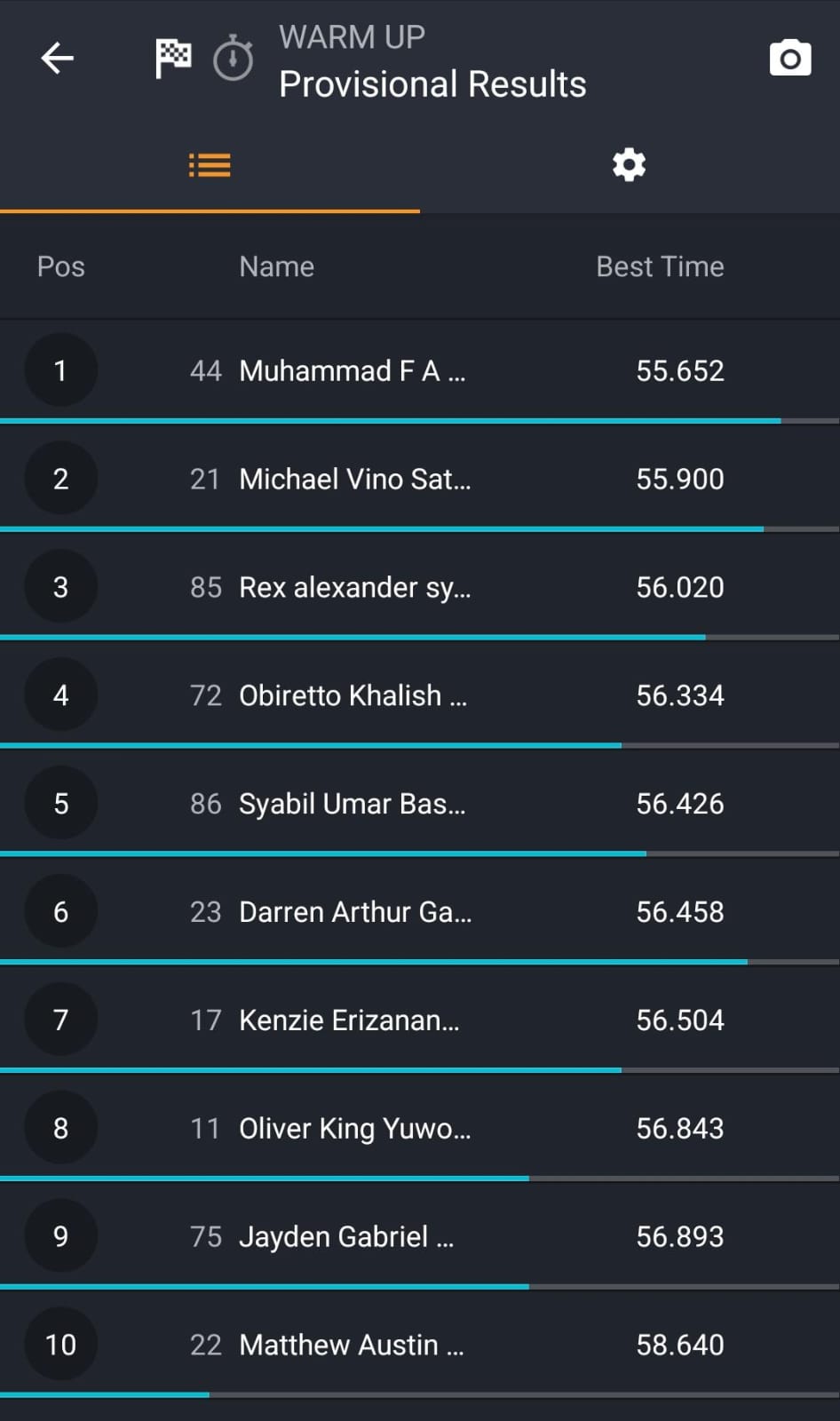The width and height of the screenshot is (840, 1421).
Task: Click progress bar under Syabil Umar
Action: pos(324,853)
